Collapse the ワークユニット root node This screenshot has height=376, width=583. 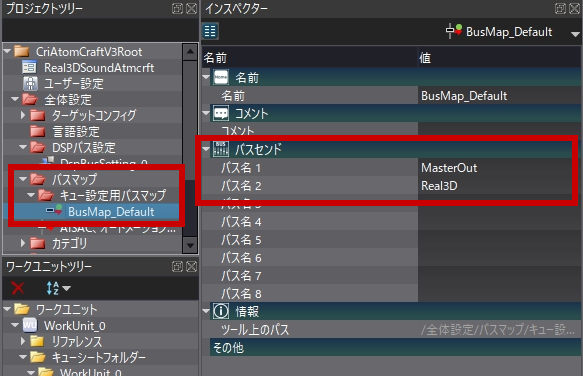[7, 309]
